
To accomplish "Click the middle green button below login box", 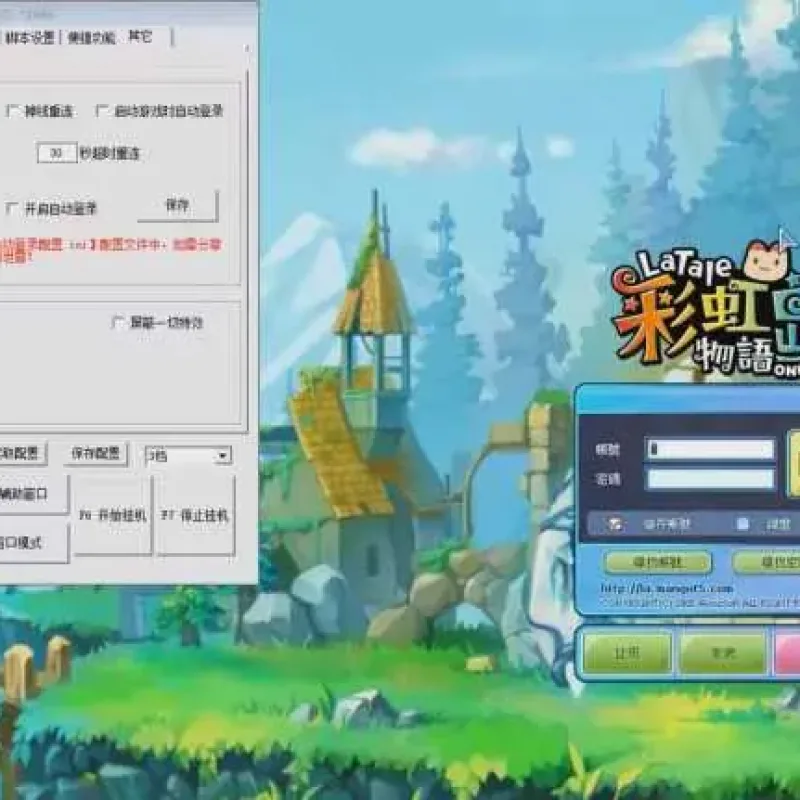I will click(722, 652).
